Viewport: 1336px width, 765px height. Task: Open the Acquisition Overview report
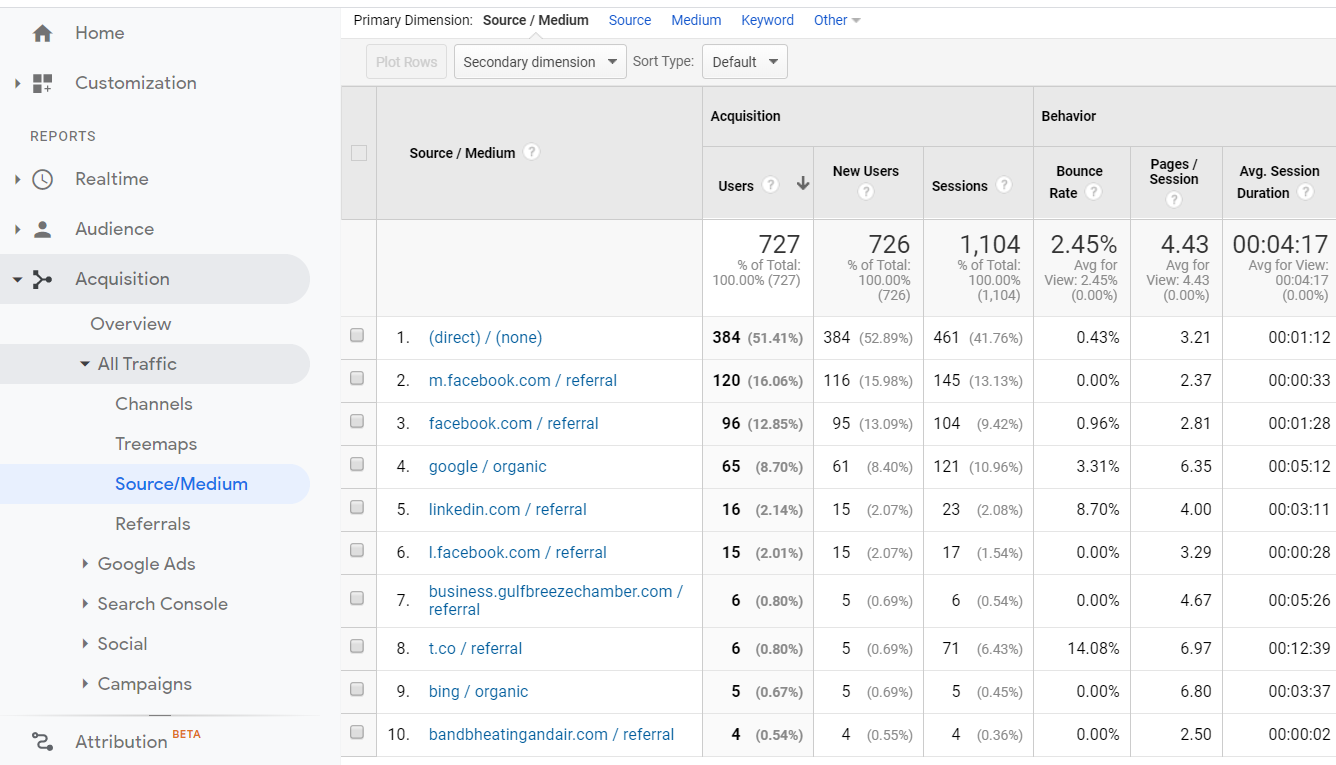coord(131,324)
